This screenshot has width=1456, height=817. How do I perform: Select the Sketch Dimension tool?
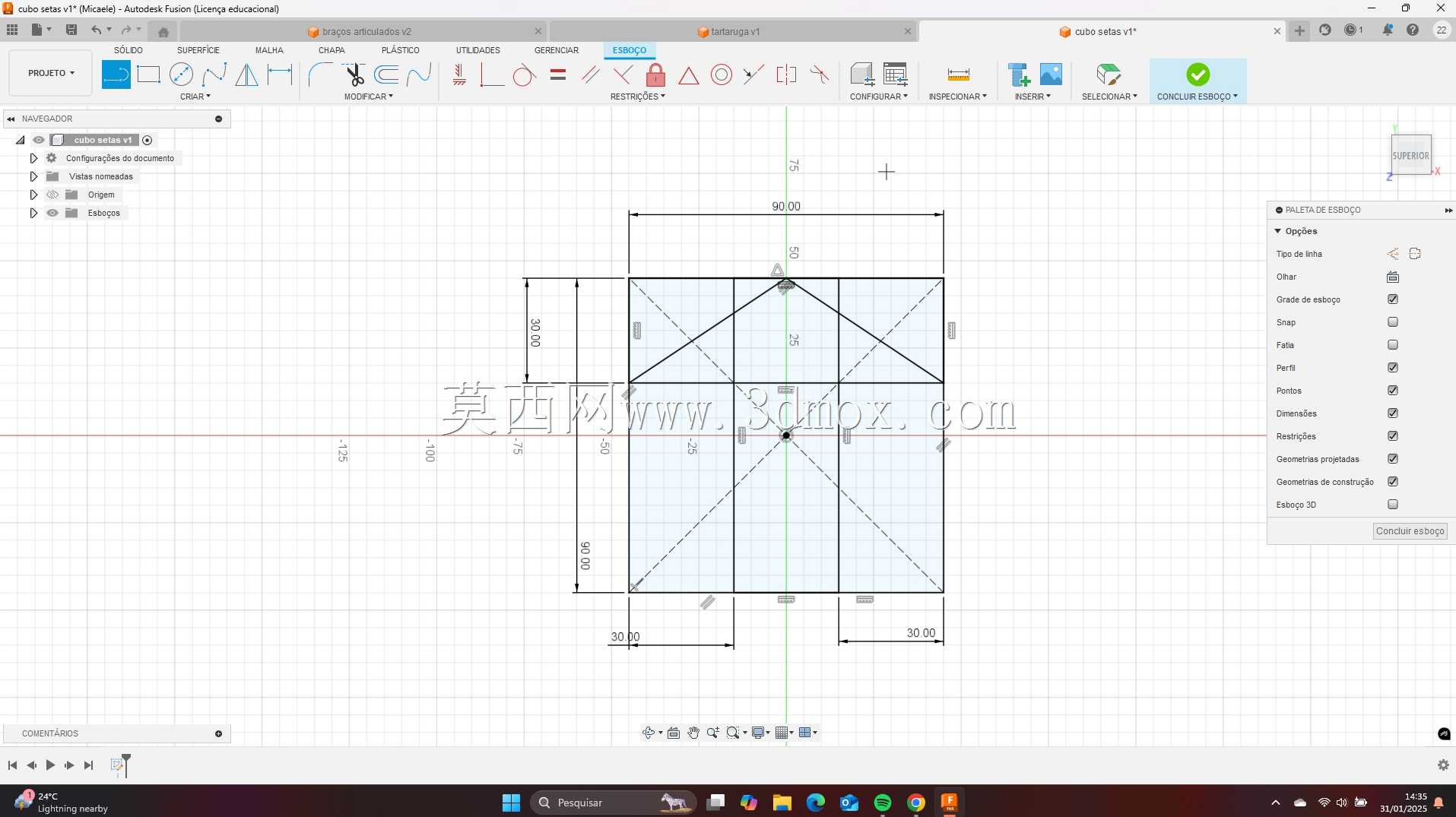pos(280,74)
